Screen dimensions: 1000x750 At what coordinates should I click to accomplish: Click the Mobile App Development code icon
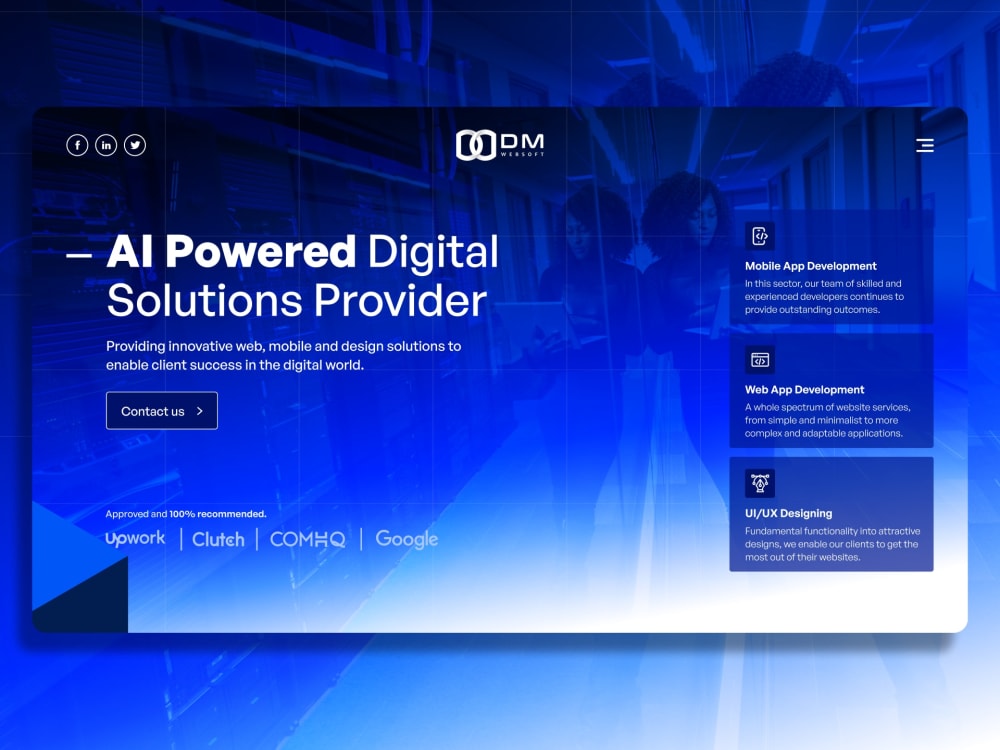[760, 236]
